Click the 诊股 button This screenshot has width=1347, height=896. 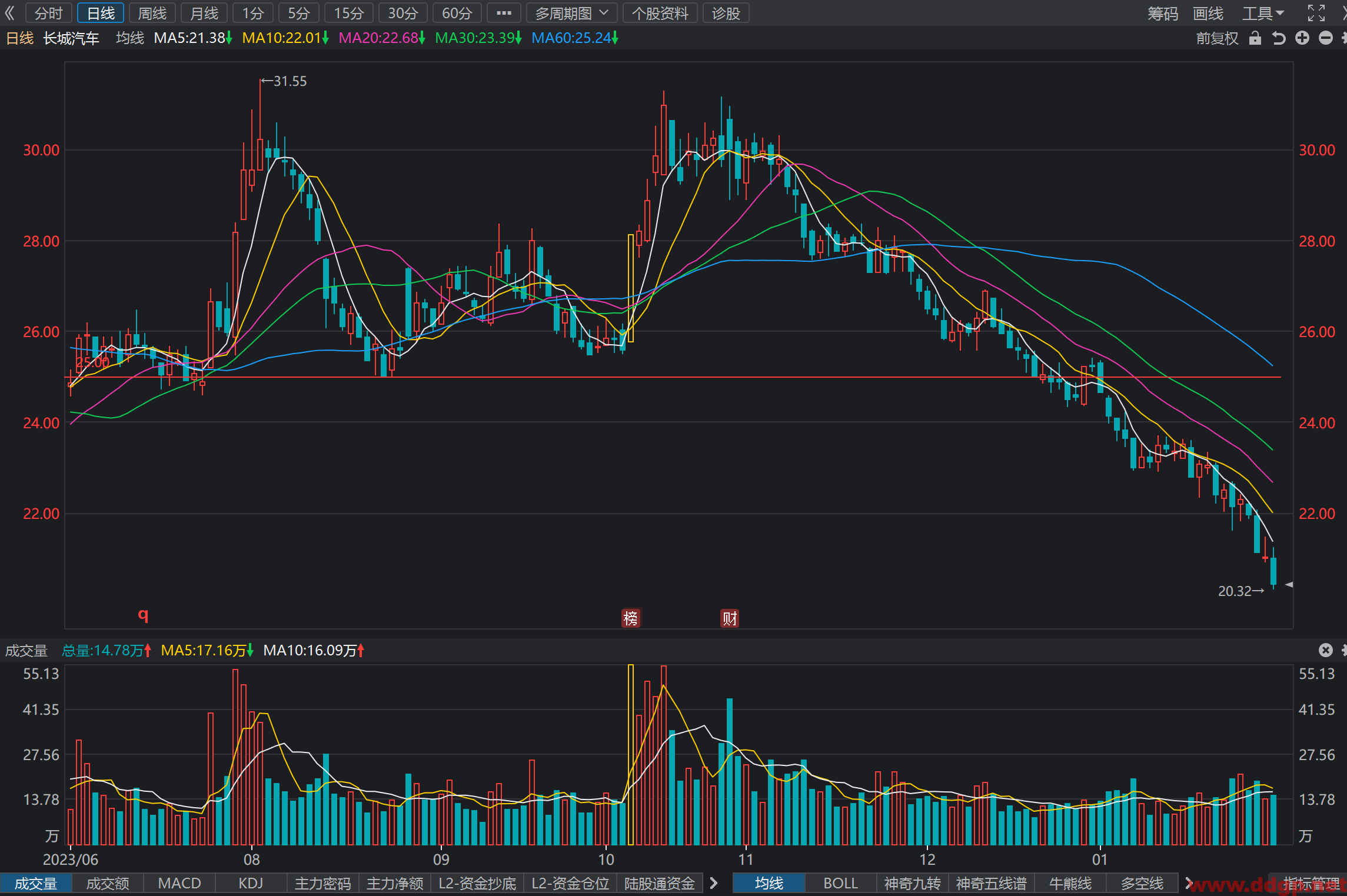(x=726, y=13)
